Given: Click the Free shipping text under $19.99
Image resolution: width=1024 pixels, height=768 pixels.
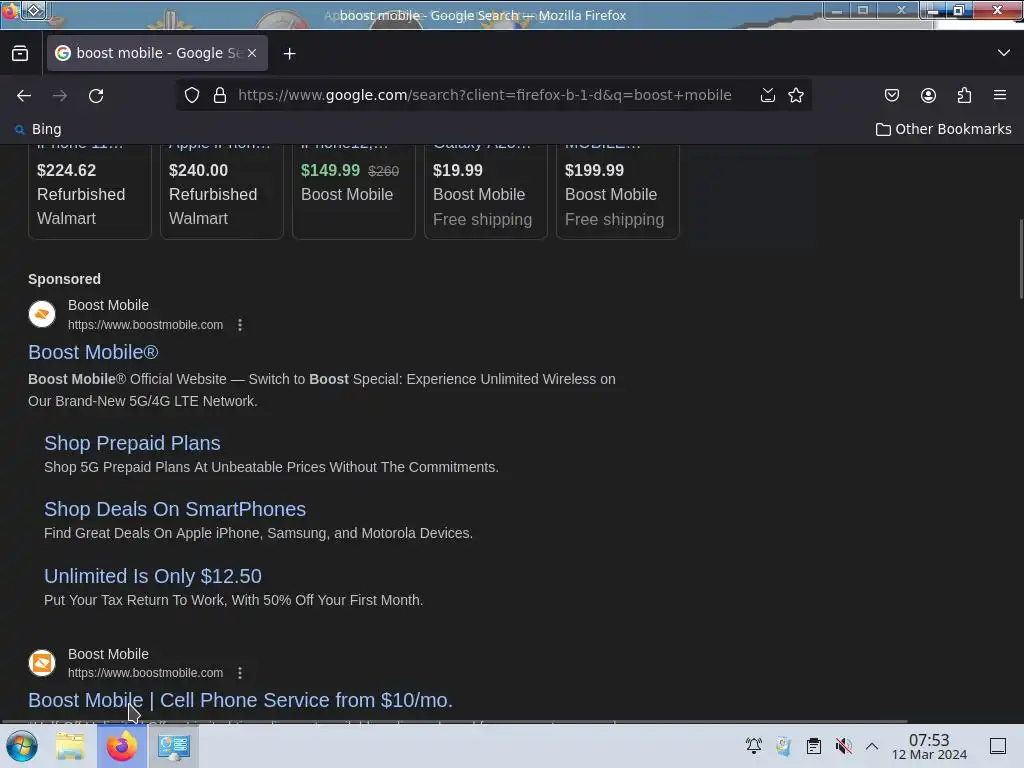Looking at the screenshot, I should point(483,219).
